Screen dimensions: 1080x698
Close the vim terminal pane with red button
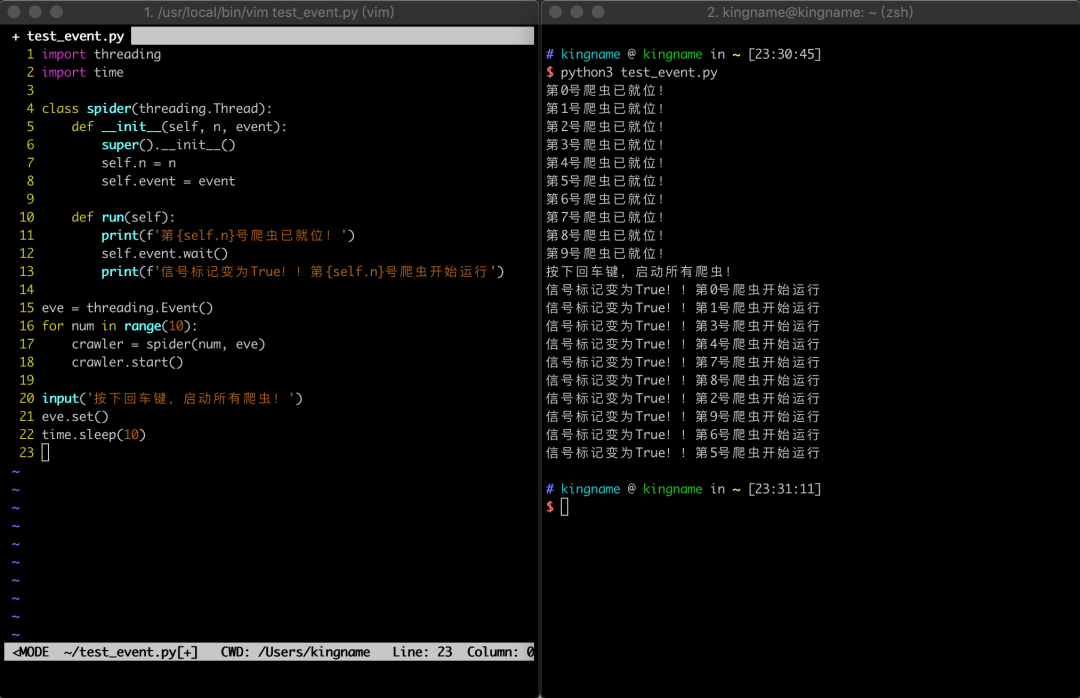(14, 12)
